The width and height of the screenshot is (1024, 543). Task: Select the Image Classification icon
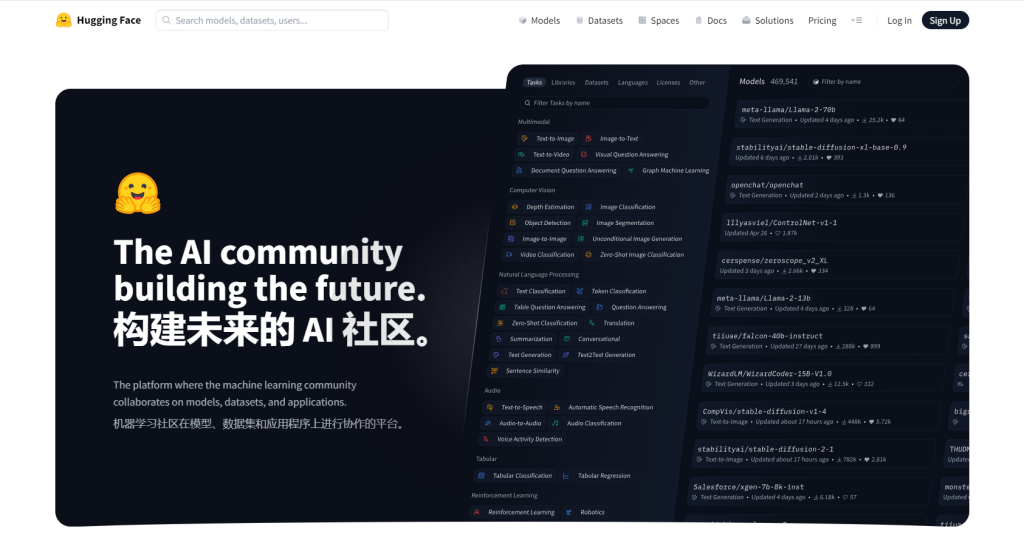(x=588, y=207)
